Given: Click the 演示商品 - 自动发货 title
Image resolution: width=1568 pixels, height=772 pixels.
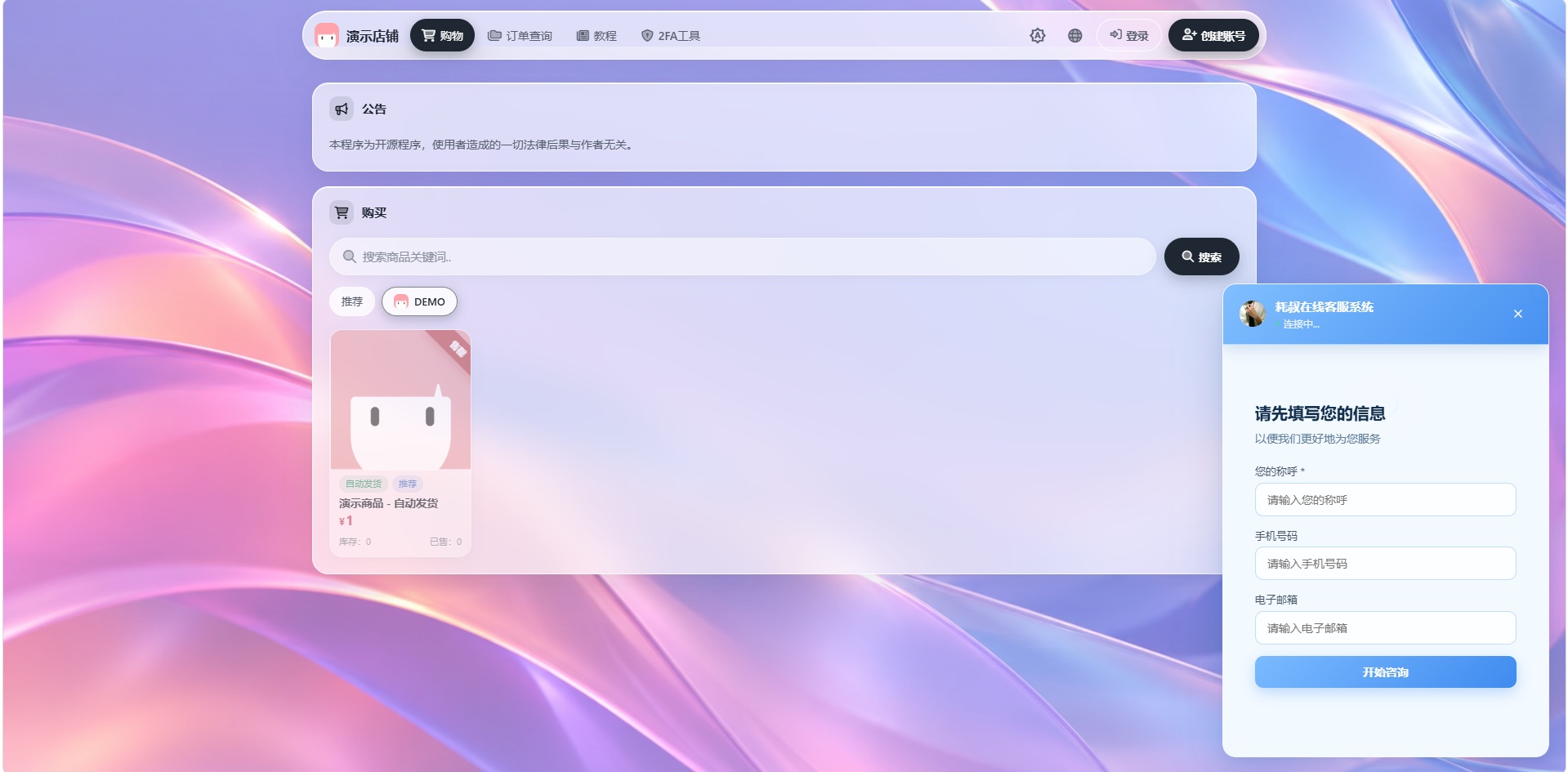Looking at the screenshot, I should [389, 503].
